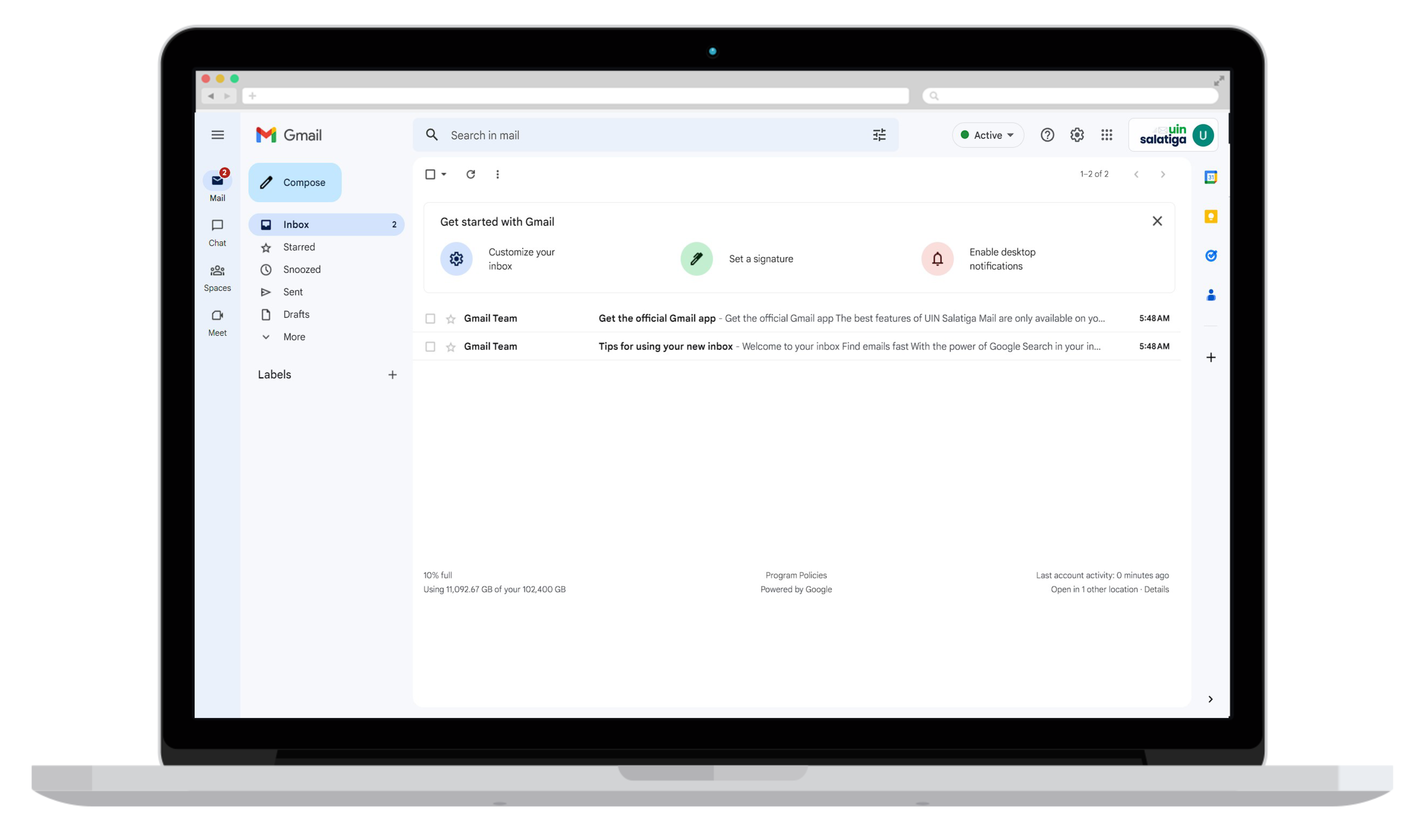
Task: Star the "Get the official Gmail app" email
Action: (x=451, y=319)
